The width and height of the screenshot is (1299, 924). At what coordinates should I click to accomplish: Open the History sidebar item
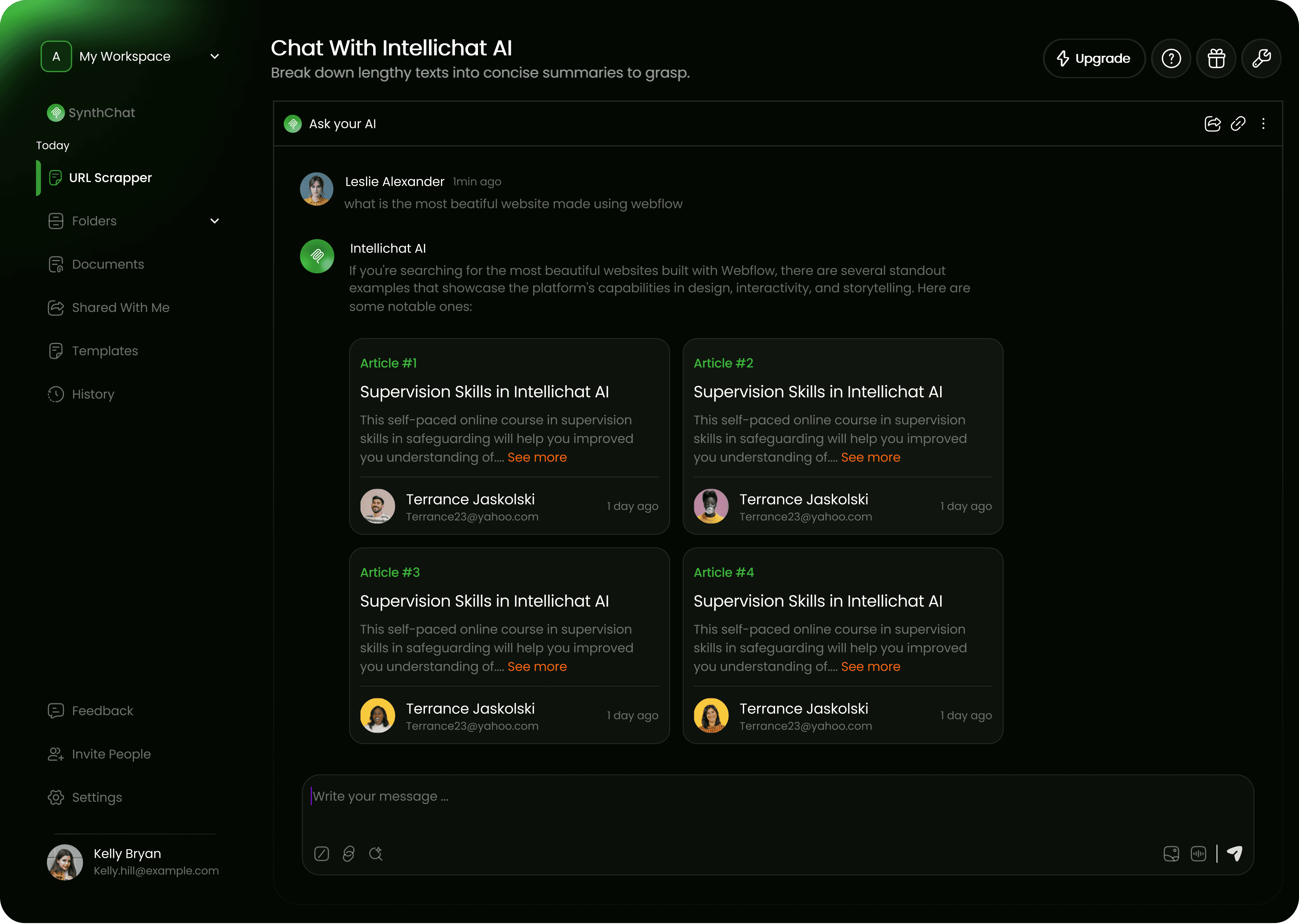93,394
